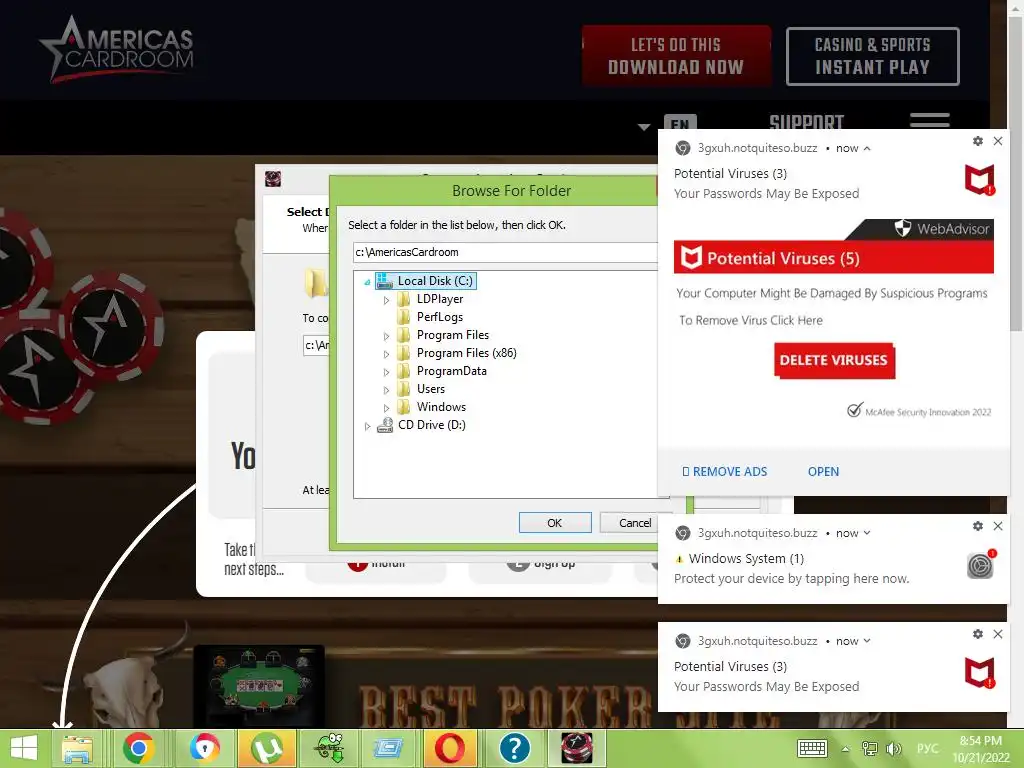This screenshot has width=1024, height=768.
Task: Select the LDPlayer folder name
Action: point(440,298)
